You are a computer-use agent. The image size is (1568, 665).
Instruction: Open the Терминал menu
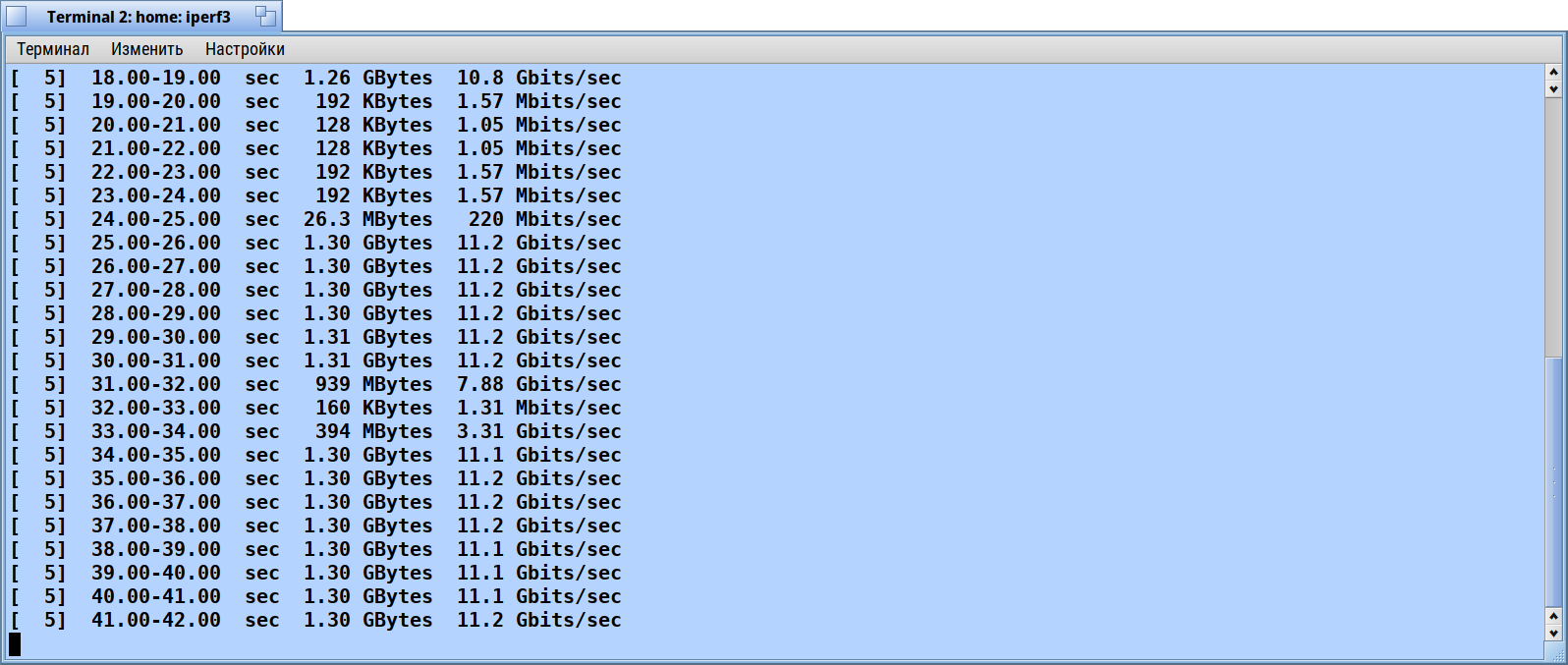53,49
